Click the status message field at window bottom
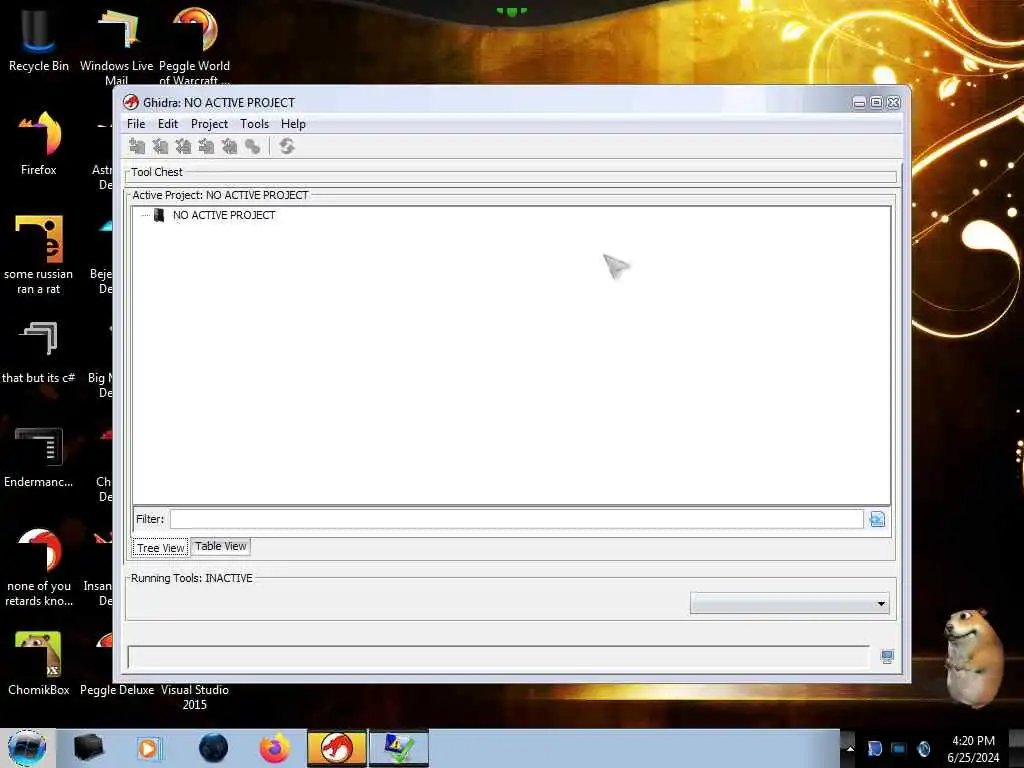 [498, 657]
